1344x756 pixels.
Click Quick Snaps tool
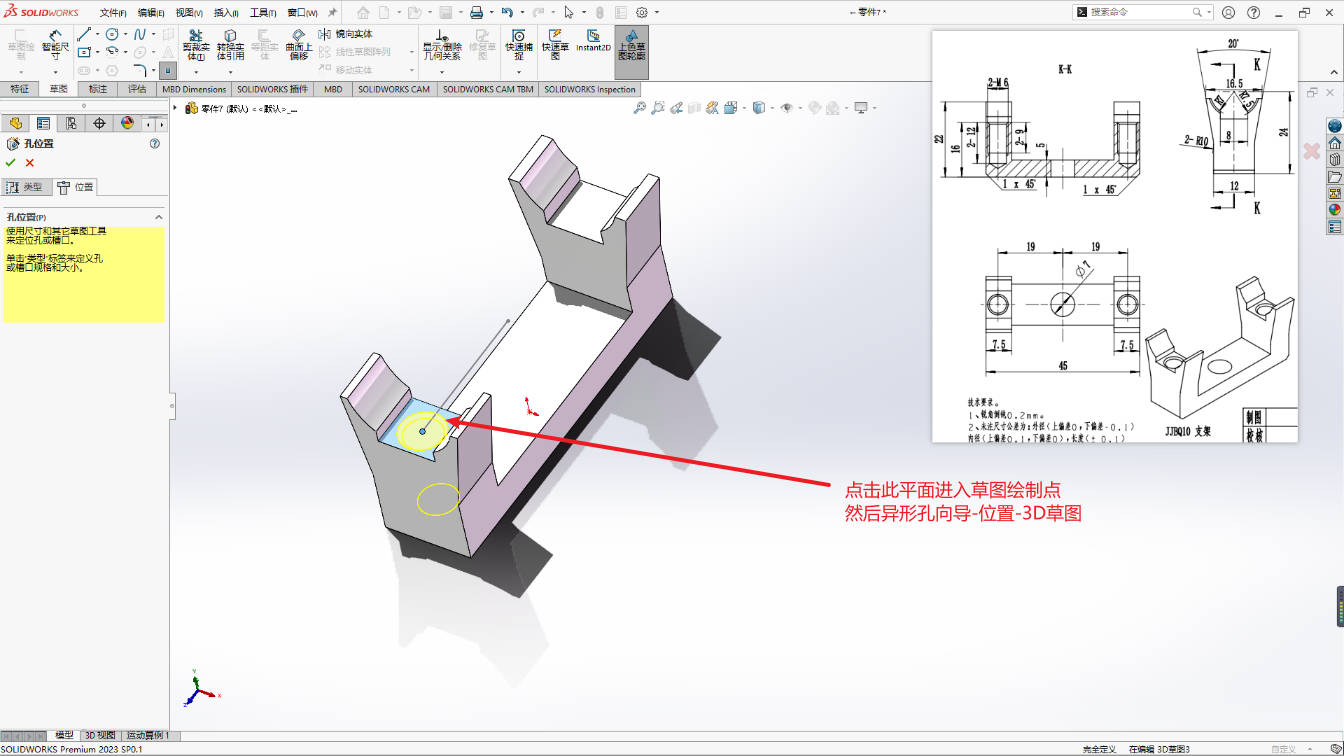pyautogui.click(x=518, y=45)
